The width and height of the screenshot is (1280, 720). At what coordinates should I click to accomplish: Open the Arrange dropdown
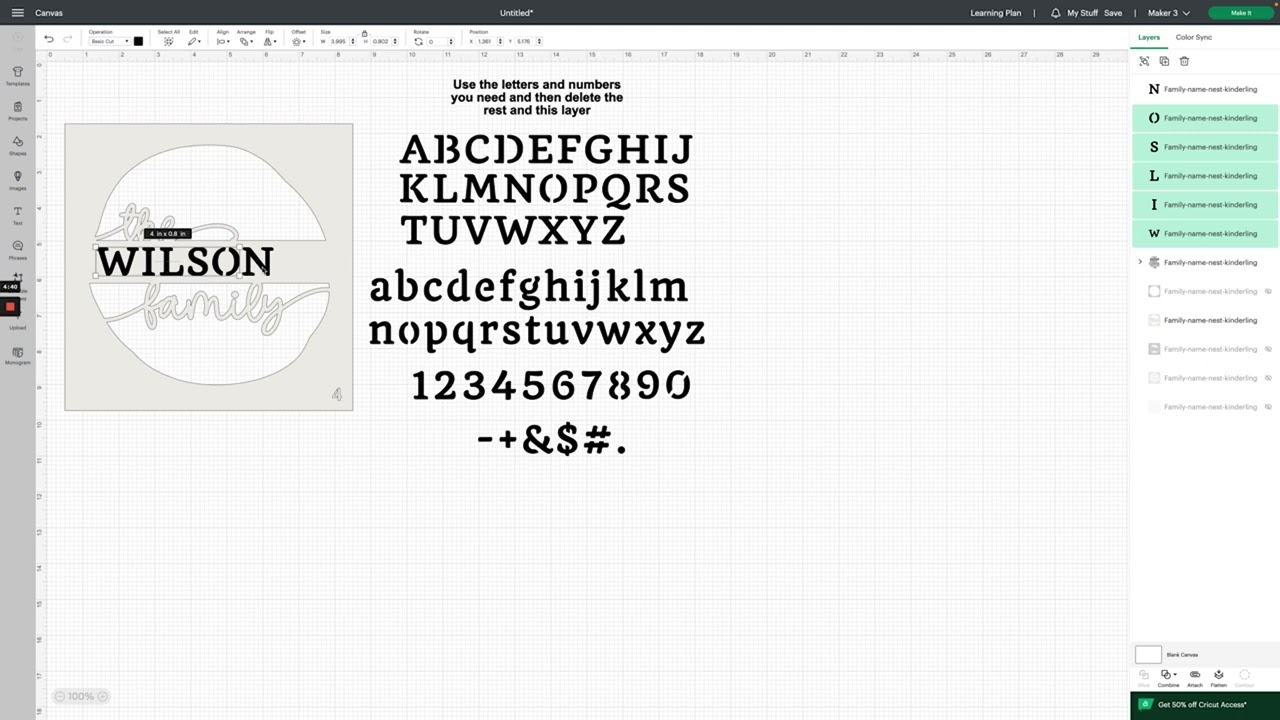pos(246,41)
